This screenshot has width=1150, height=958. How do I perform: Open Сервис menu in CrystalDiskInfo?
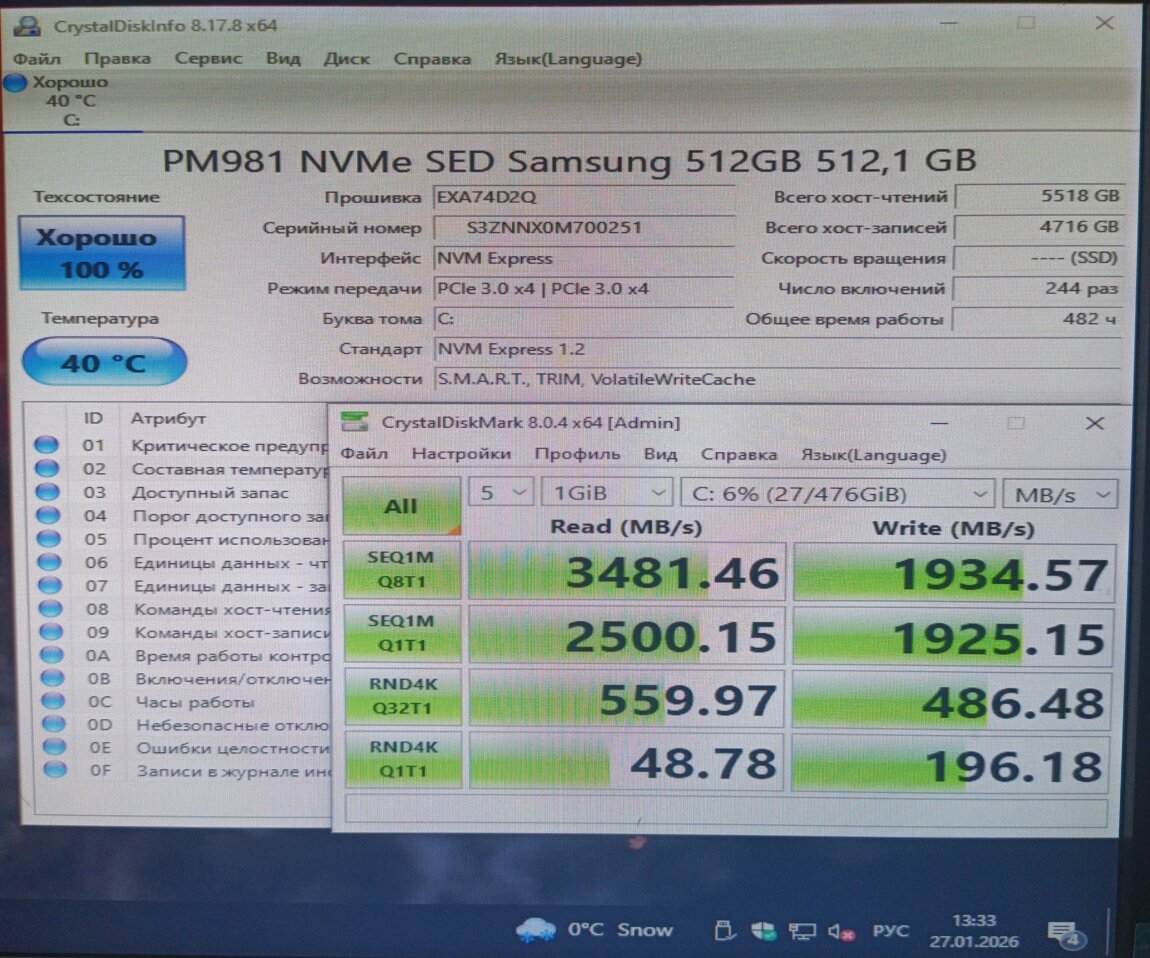tap(208, 58)
